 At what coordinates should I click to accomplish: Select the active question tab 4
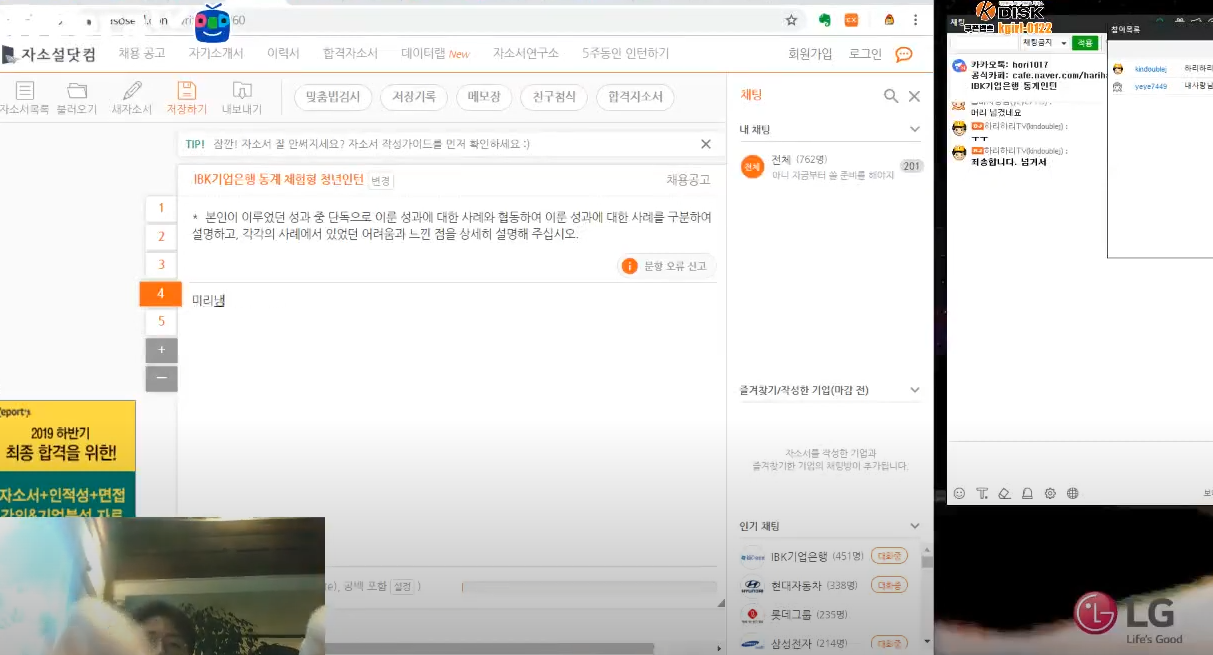pos(160,294)
